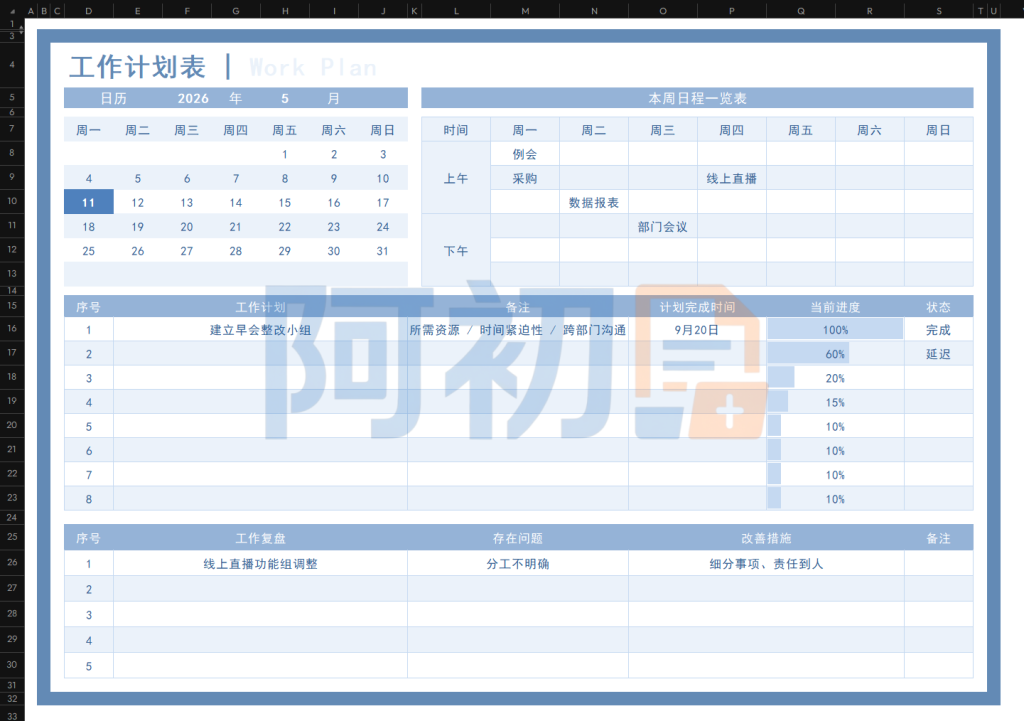
Task: Select the 例会 schedule cell
Action: click(x=525, y=154)
